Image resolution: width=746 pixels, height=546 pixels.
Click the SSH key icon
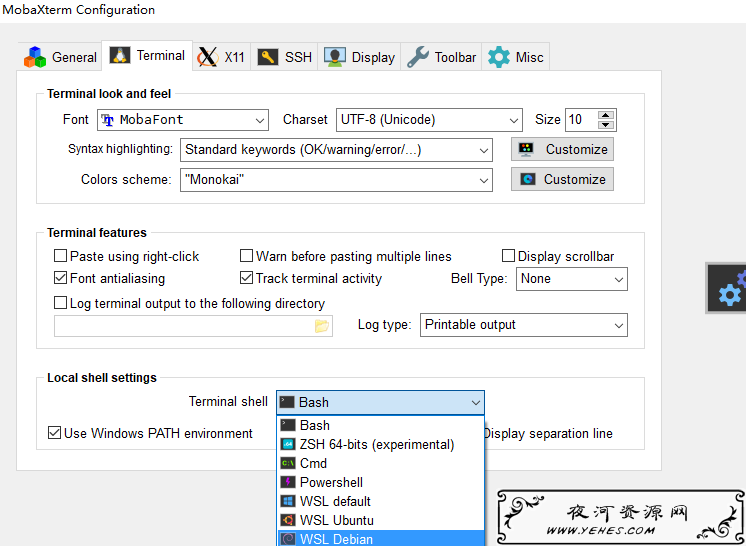(268, 58)
